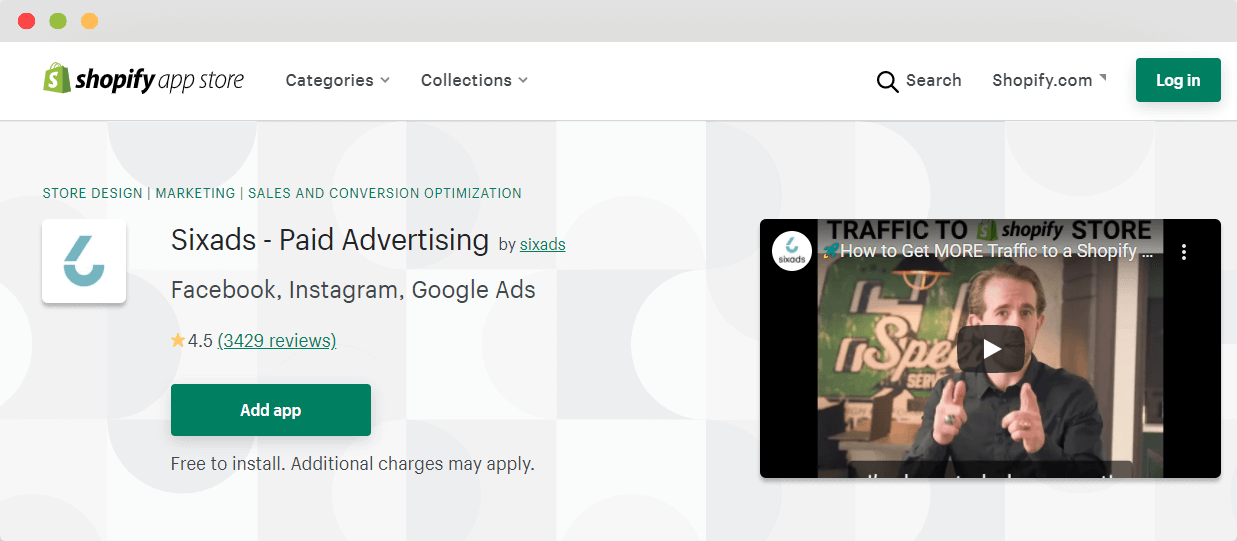Viewport: 1237px width, 541px height.
Task: Click the Facebook, Instagram, Google Ads subtitle
Action: (353, 290)
